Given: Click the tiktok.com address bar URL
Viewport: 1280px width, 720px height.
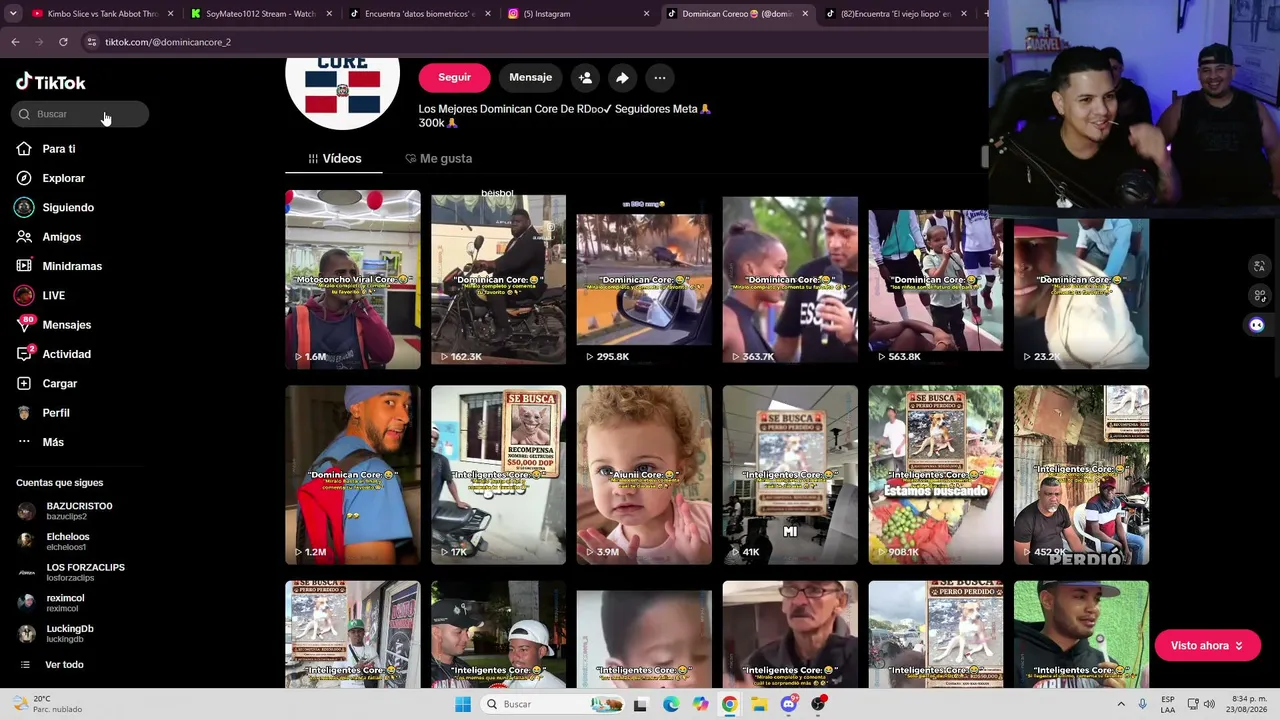Looking at the screenshot, I should (x=168, y=42).
